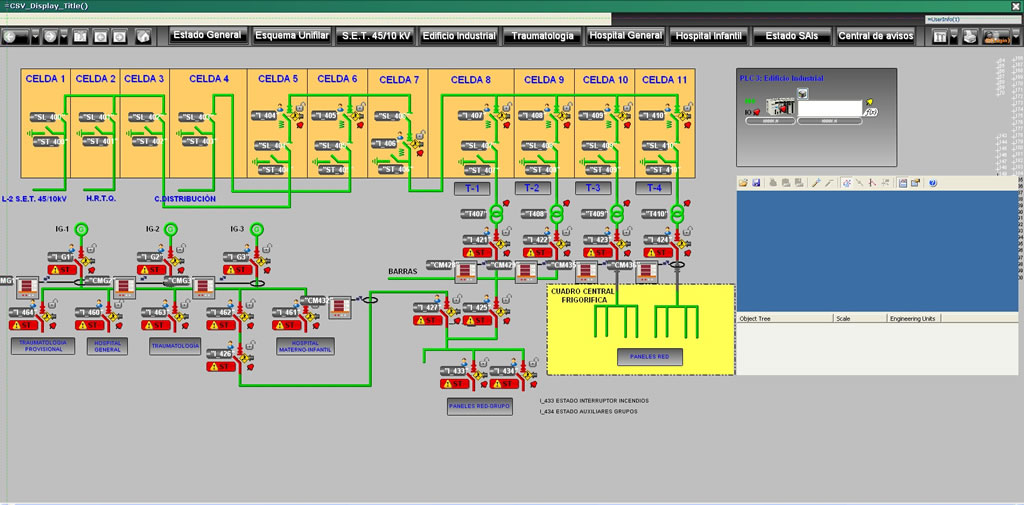Click the f(x) function icon in PLC panel
The image size is (1024, 505).
[x=871, y=112]
